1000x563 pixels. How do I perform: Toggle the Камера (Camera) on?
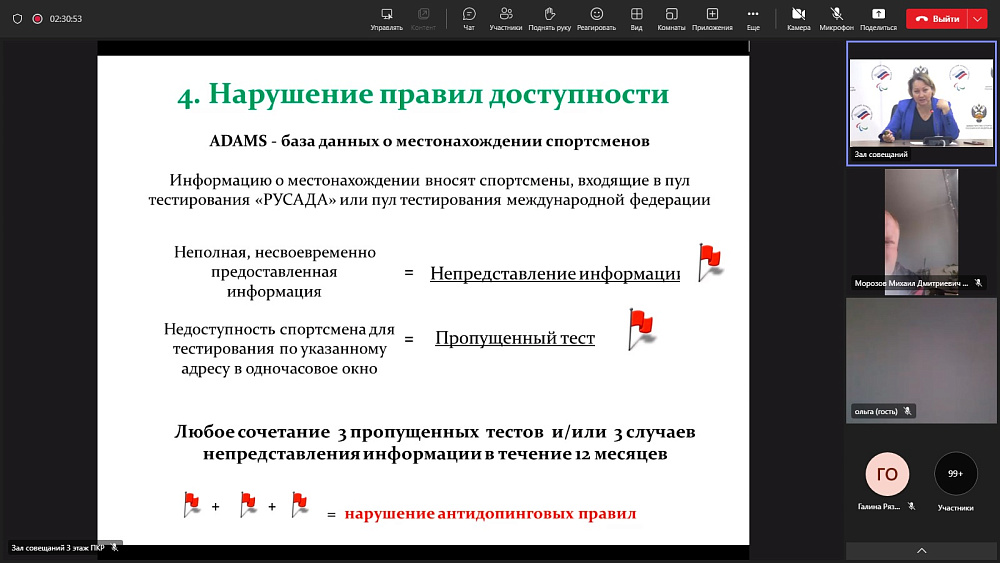[798, 18]
